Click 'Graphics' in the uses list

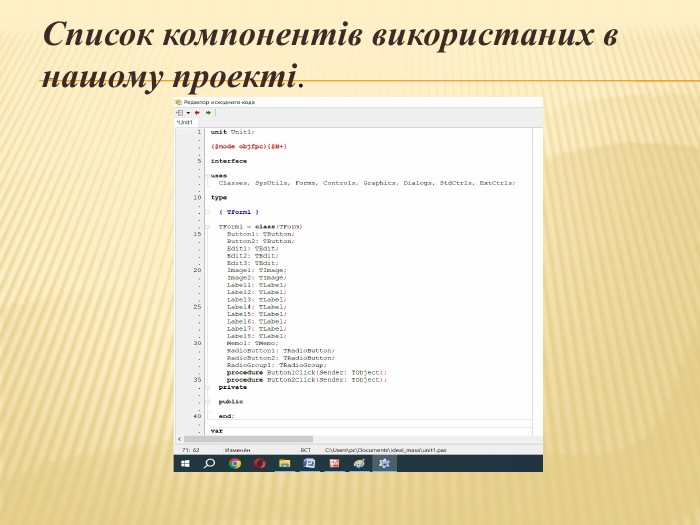tap(381, 183)
